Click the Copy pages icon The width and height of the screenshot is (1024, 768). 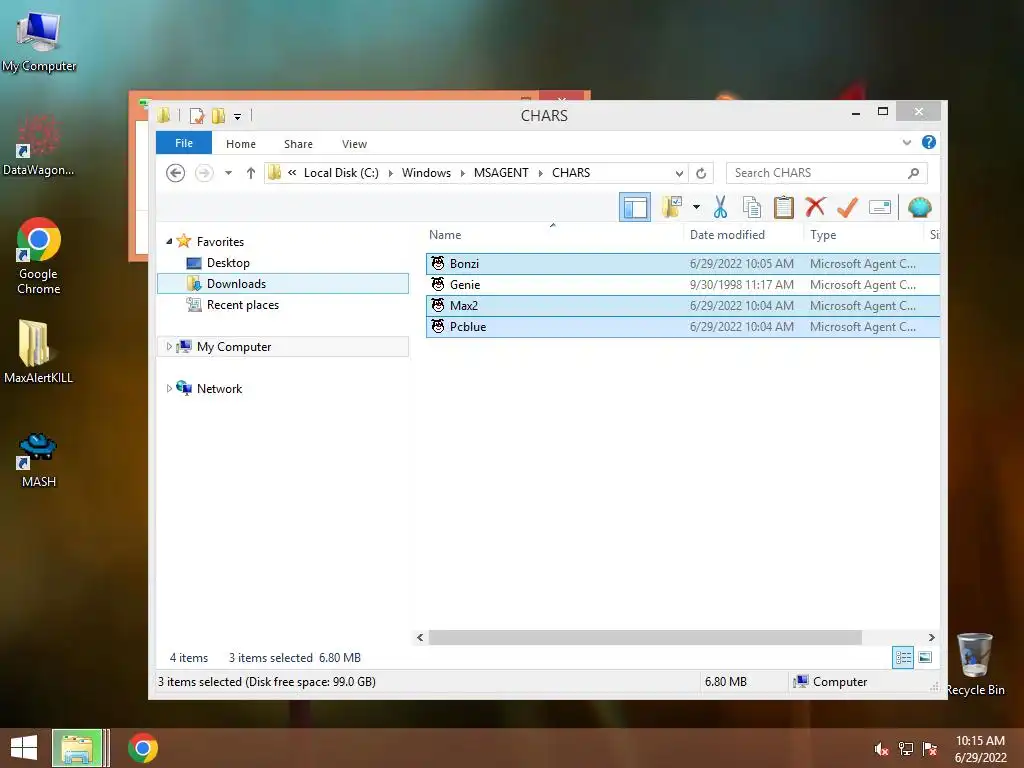(x=752, y=207)
